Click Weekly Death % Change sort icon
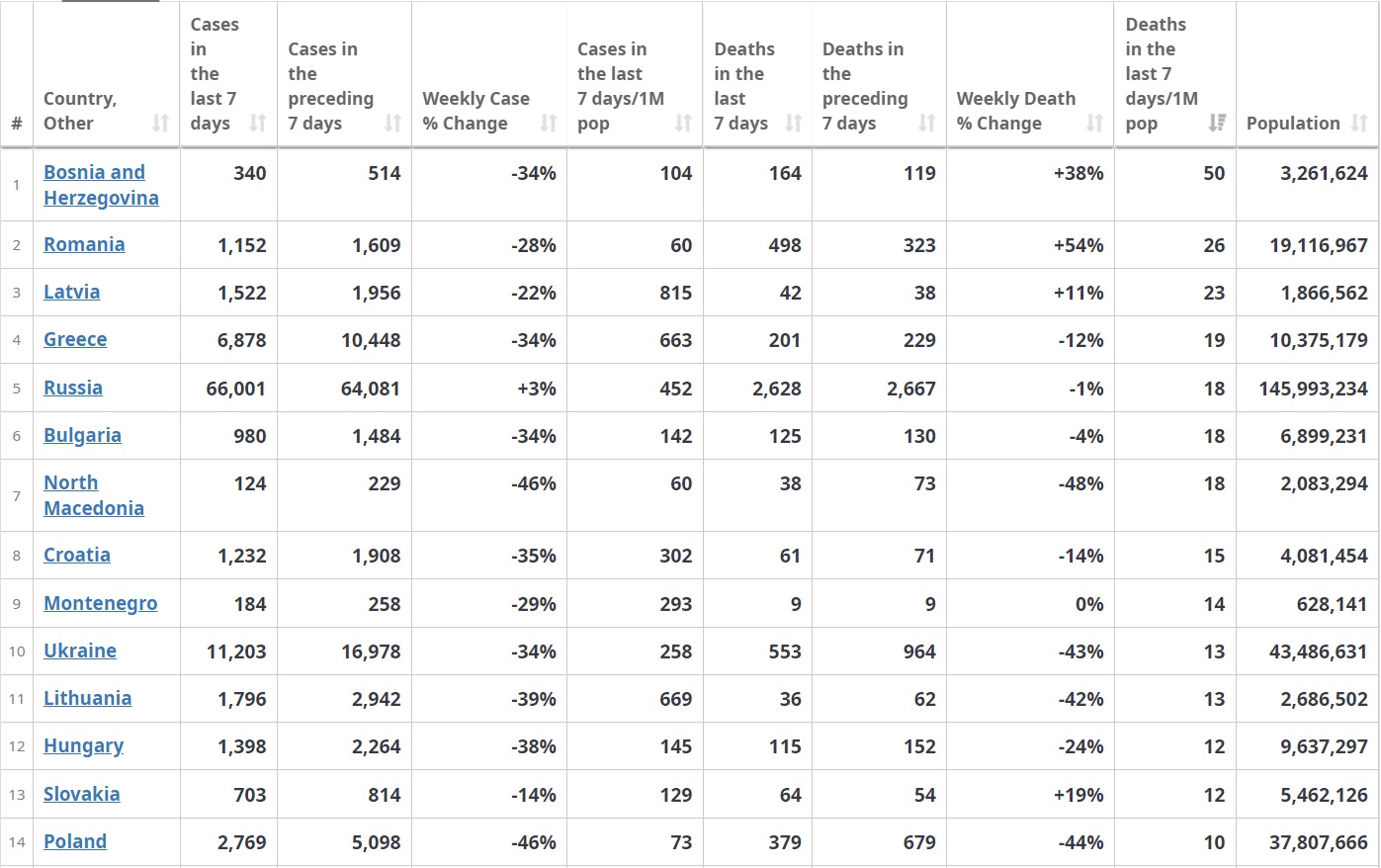The width and height of the screenshot is (1381, 868). point(1094,124)
